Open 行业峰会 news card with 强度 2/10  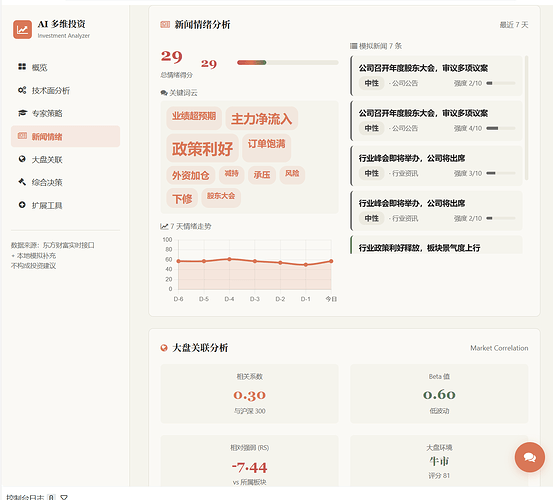[436, 211]
